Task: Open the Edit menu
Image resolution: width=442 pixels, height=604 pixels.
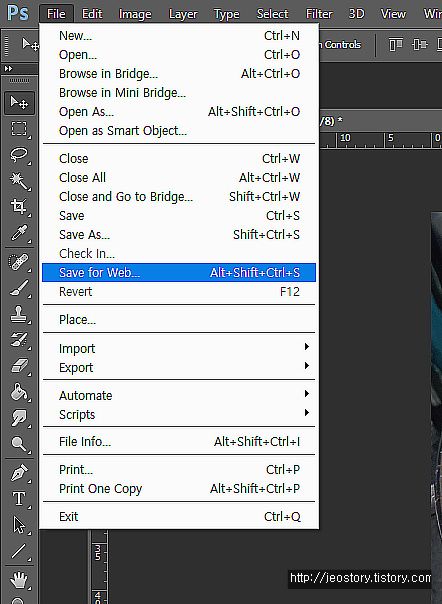Action: [92, 14]
